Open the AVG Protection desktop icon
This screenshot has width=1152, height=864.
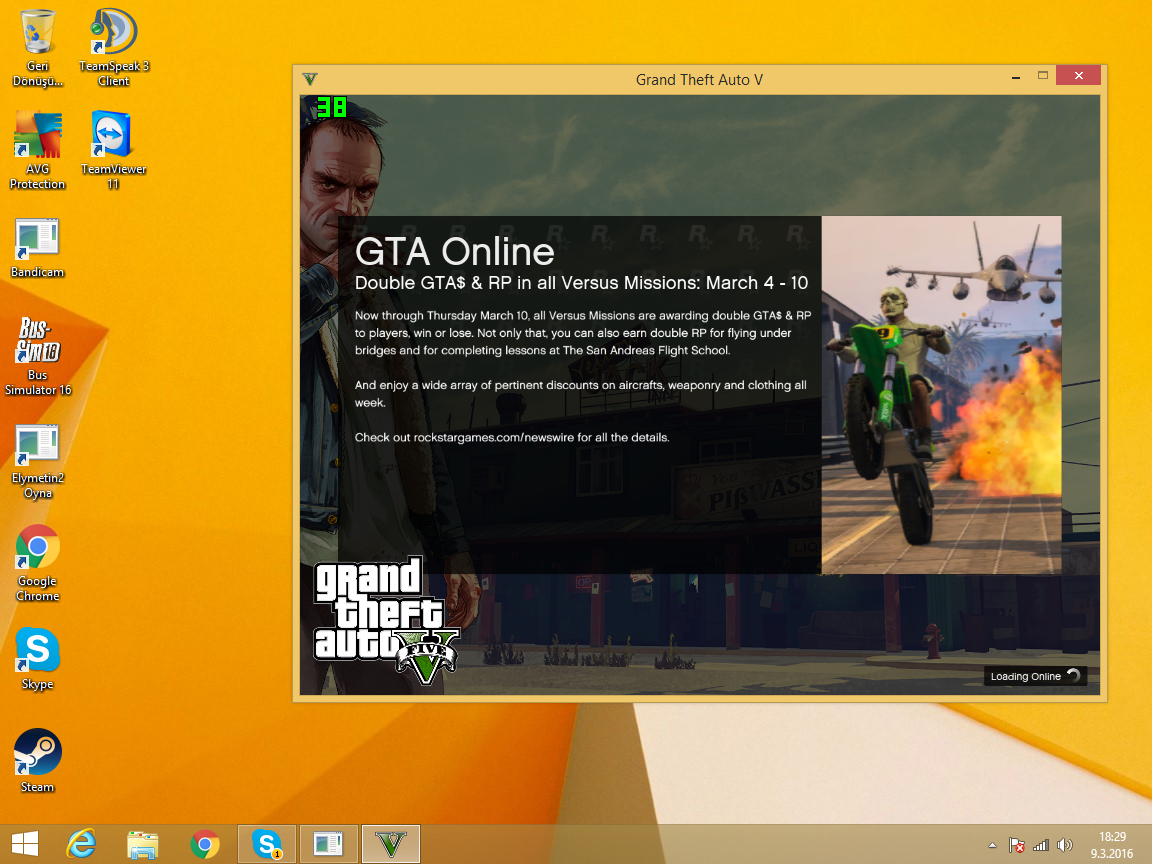(37, 137)
